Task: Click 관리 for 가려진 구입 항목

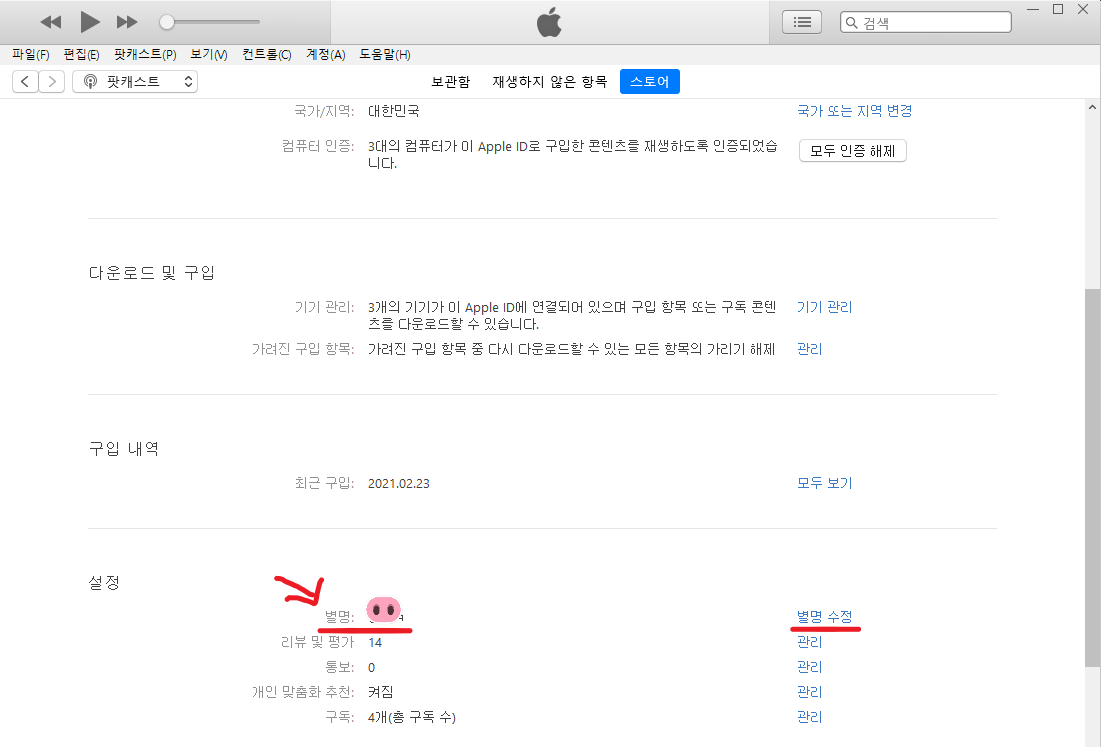Action: click(810, 349)
